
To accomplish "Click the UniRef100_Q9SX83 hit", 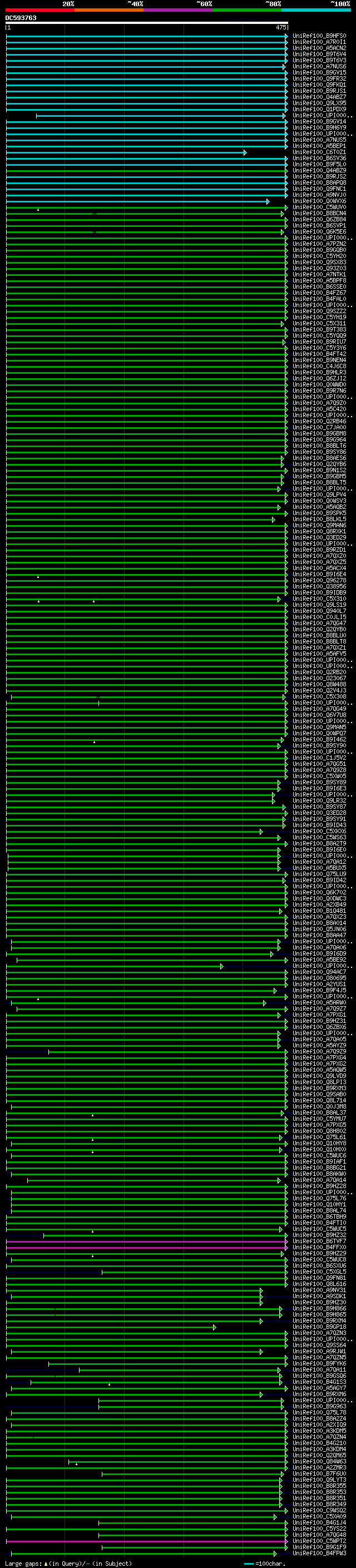I will pyautogui.click(x=319, y=263).
